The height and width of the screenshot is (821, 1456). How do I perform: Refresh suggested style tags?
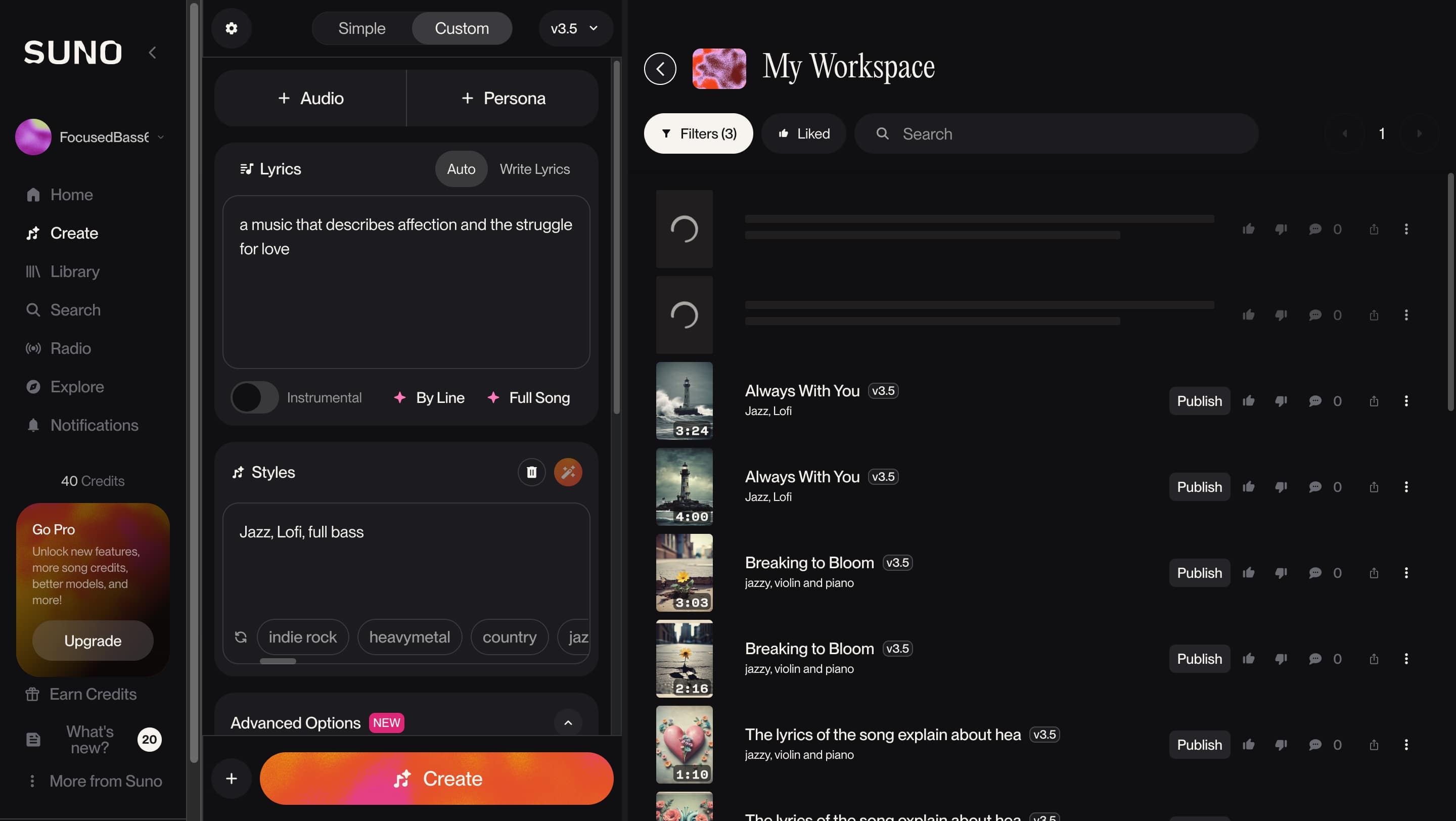[x=241, y=637]
